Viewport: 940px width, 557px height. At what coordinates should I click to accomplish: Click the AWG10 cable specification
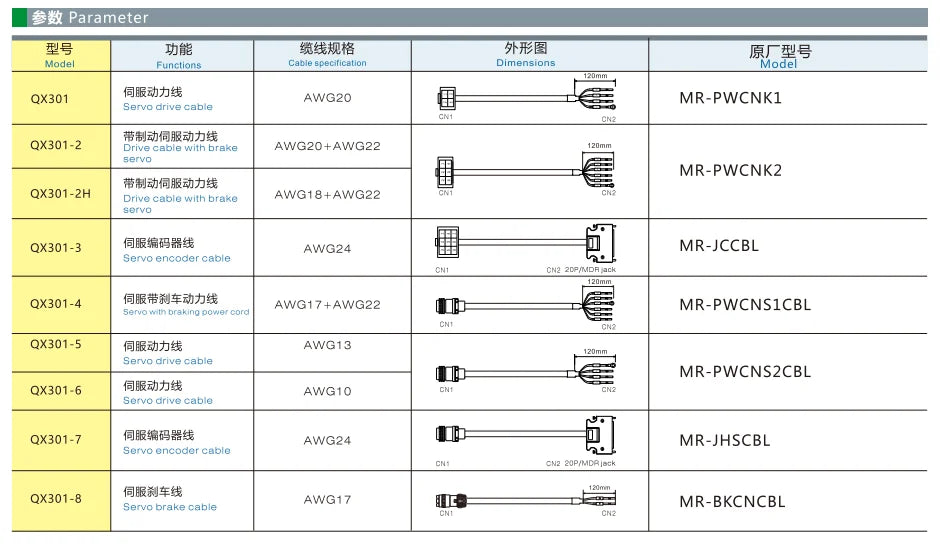tap(327, 391)
